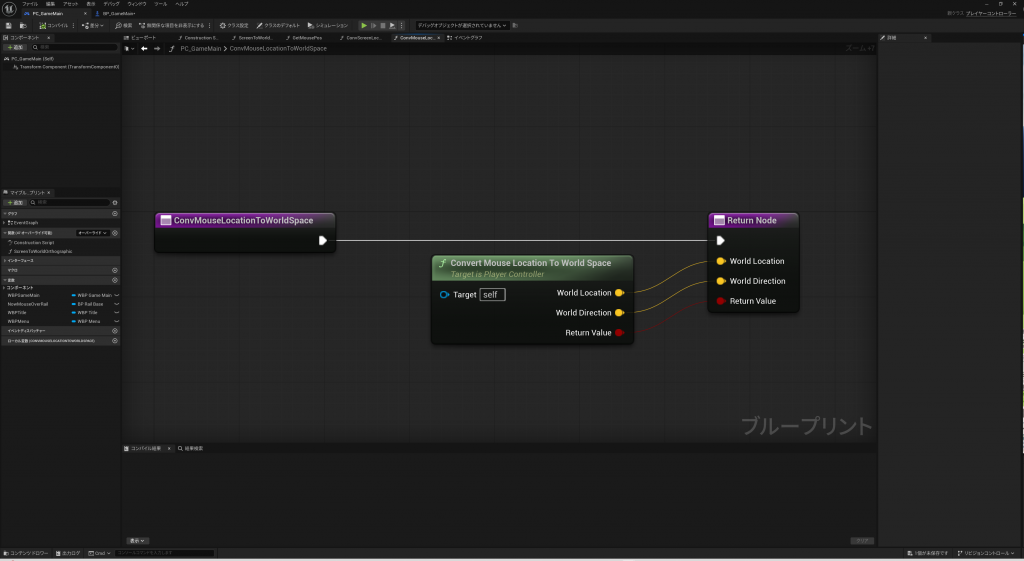This screenshot has height=561, width=1024.
Task: Click Return Value red output pin
Action: pyautogui.click(x=620, y=332)
